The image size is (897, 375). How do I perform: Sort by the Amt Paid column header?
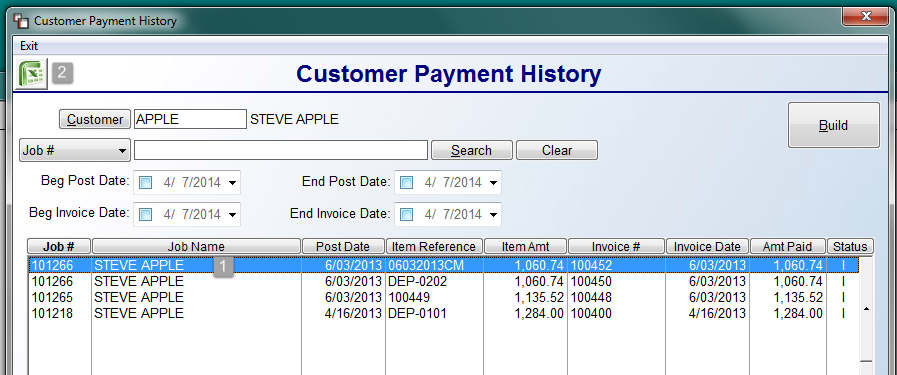788,246
